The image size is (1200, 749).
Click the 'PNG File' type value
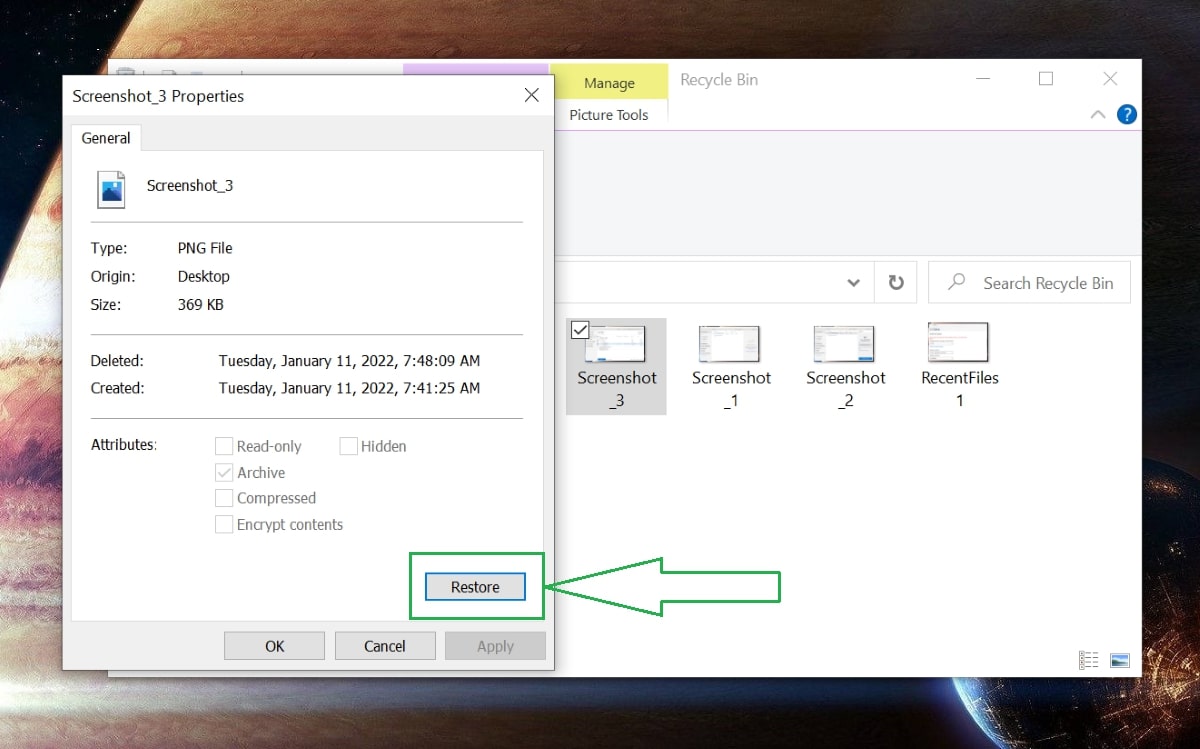(x=205, y=248)
